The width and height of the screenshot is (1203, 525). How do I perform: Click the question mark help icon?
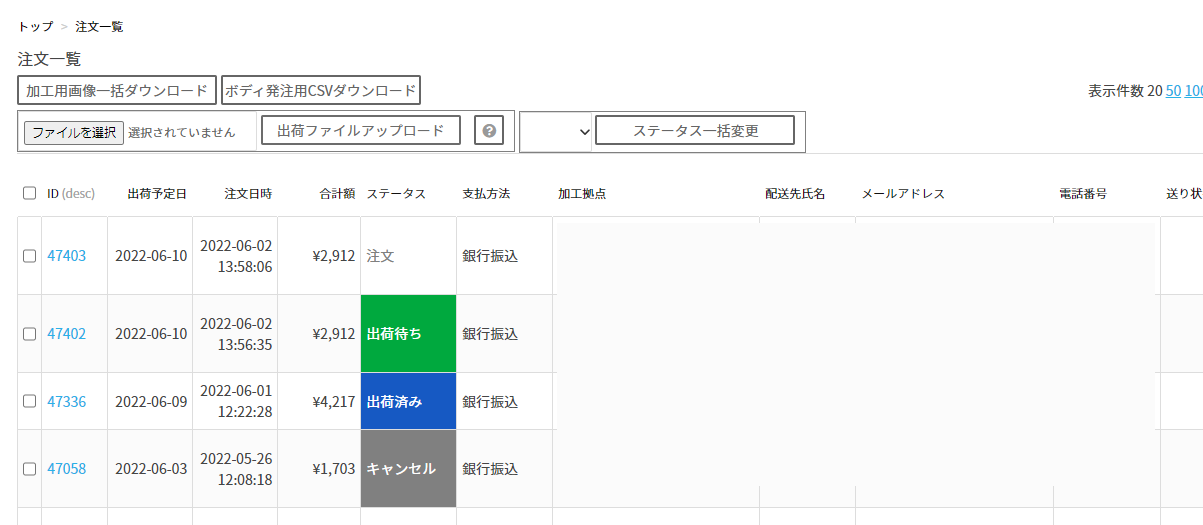point(488,131)
